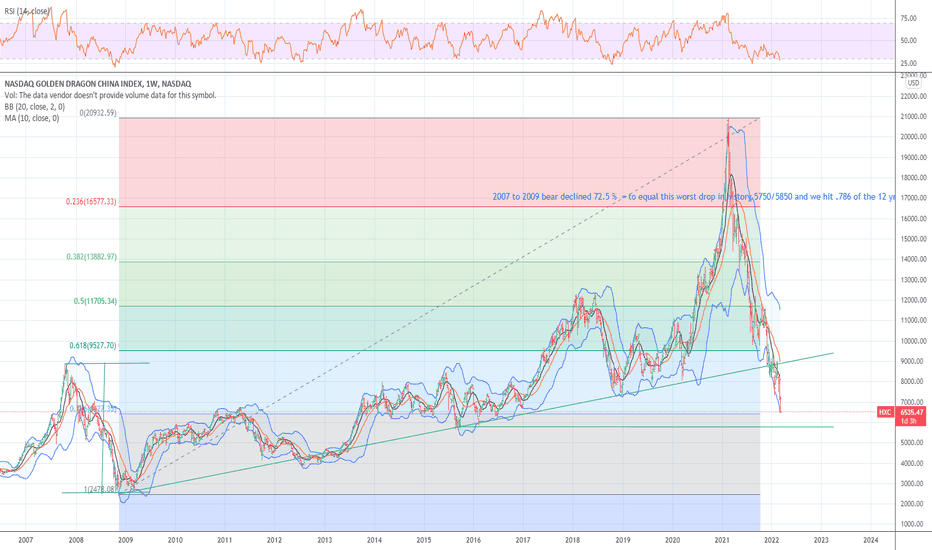Screen dimensions: 932x550
Task: Click the 2010 year on time axis
Action: pos(175,540)
